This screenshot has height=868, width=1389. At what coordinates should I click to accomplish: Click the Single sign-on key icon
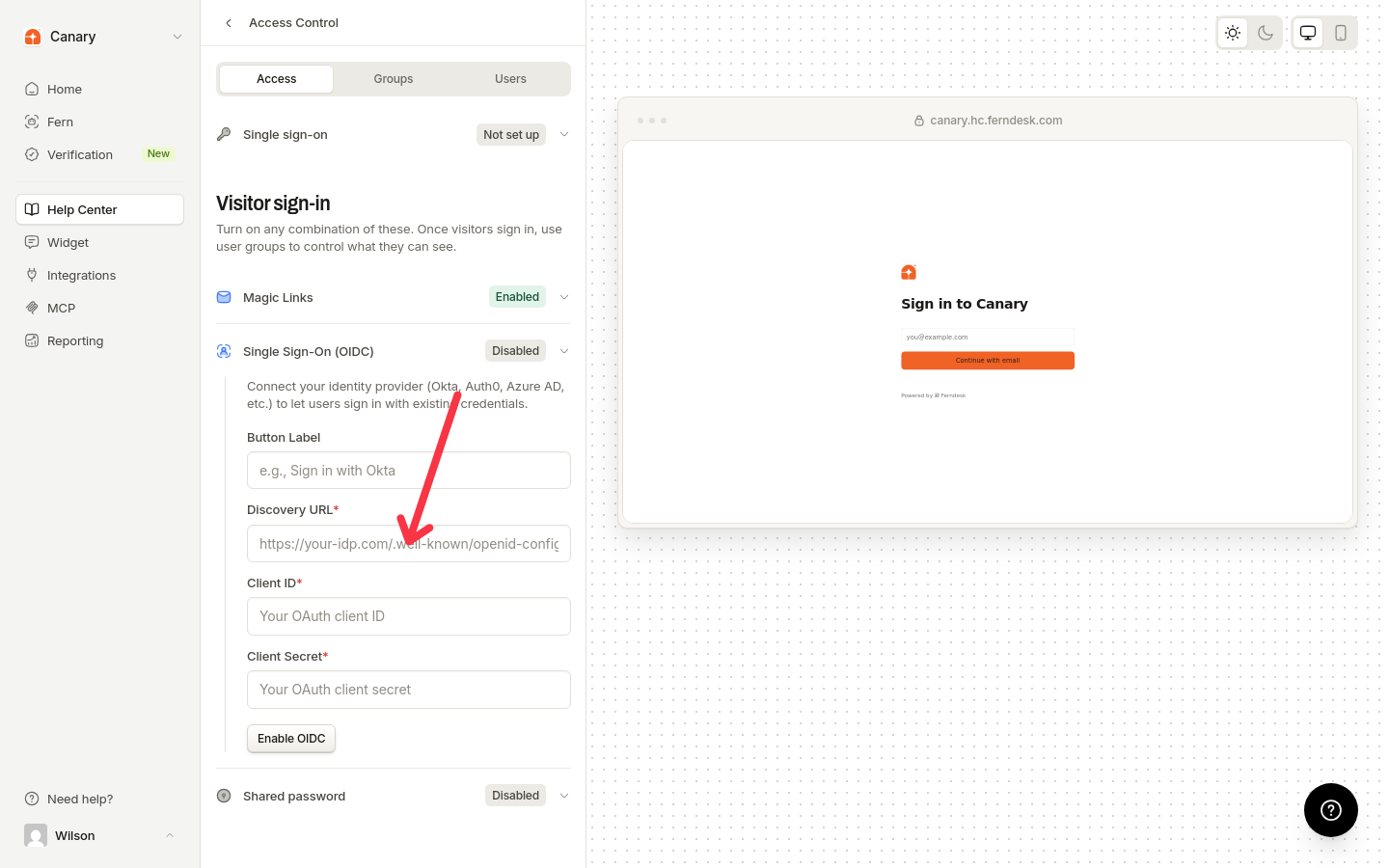pyautogui.click(x=224, y=134)
